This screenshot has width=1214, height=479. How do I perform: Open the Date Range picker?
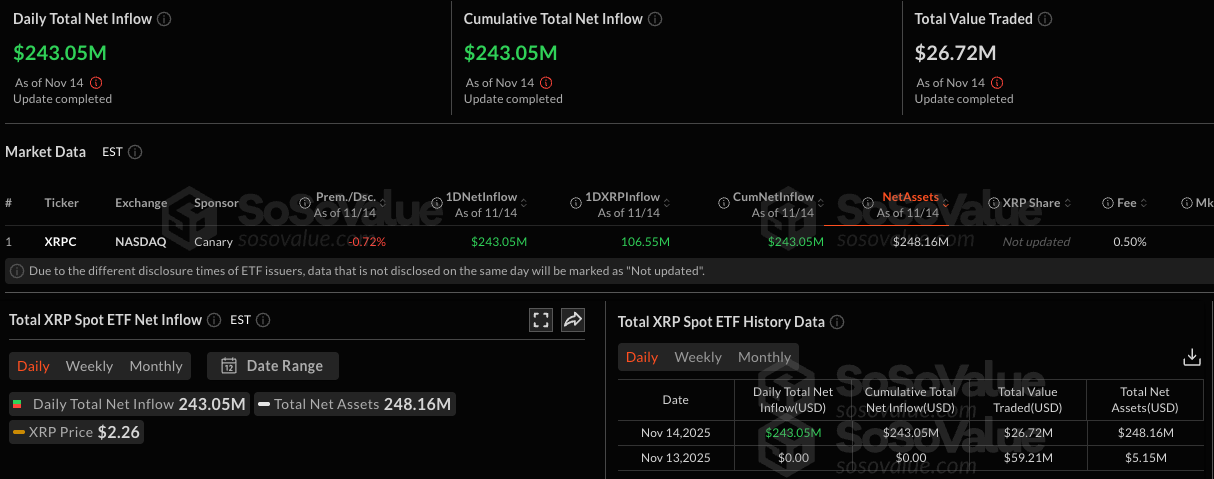273,366
